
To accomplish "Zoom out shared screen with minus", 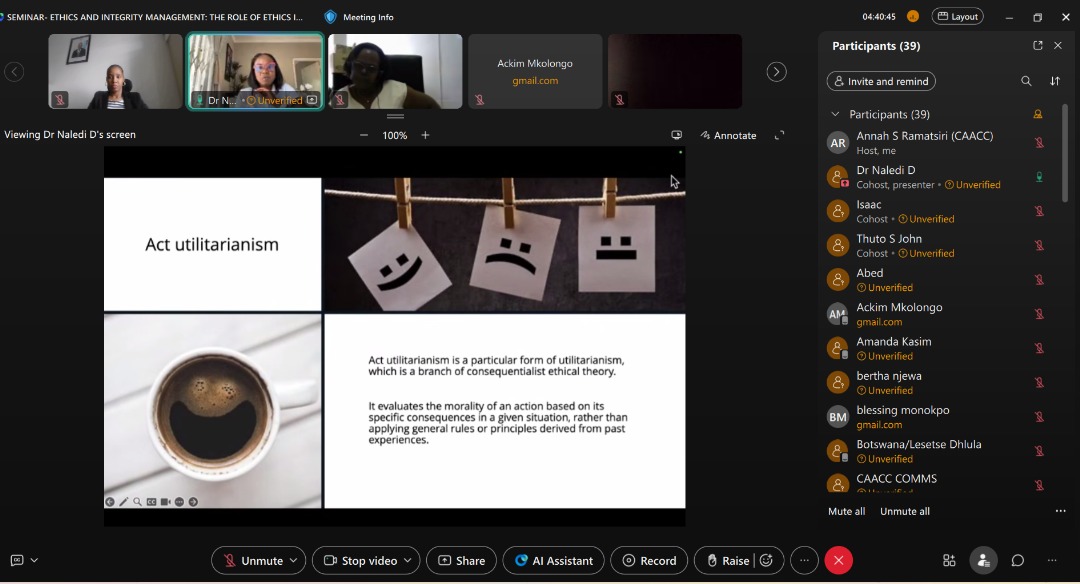I will (x=364, y=135).
